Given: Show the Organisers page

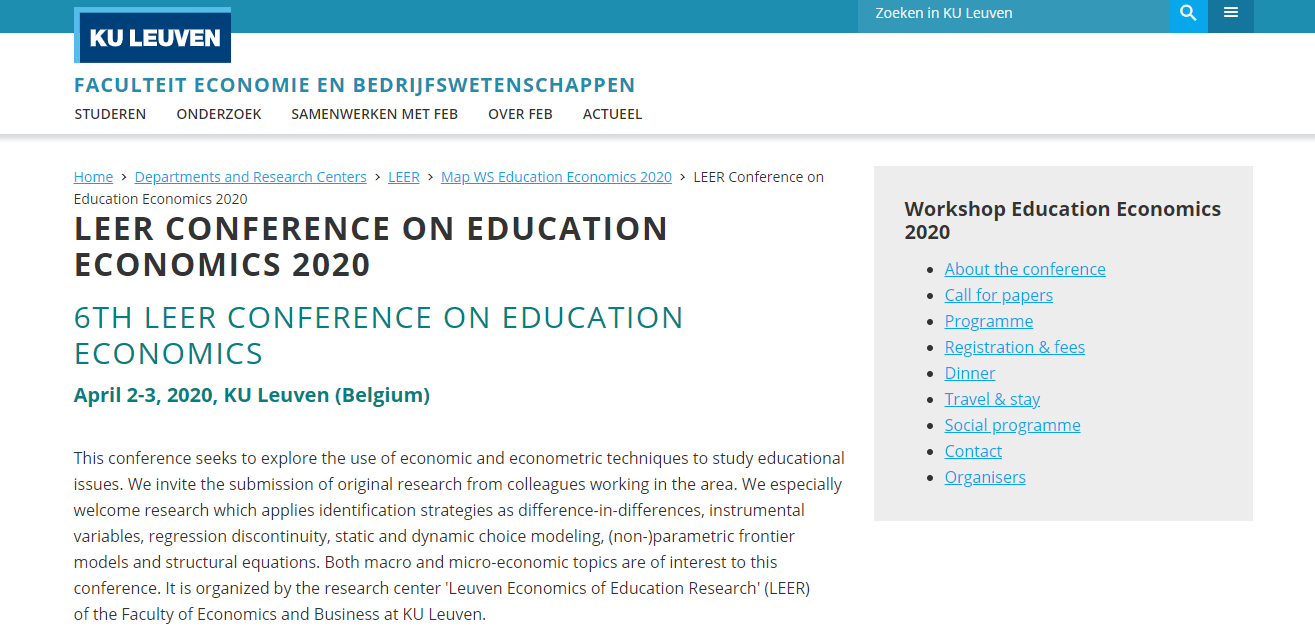Looking at the screenshot, I should 985,477.
